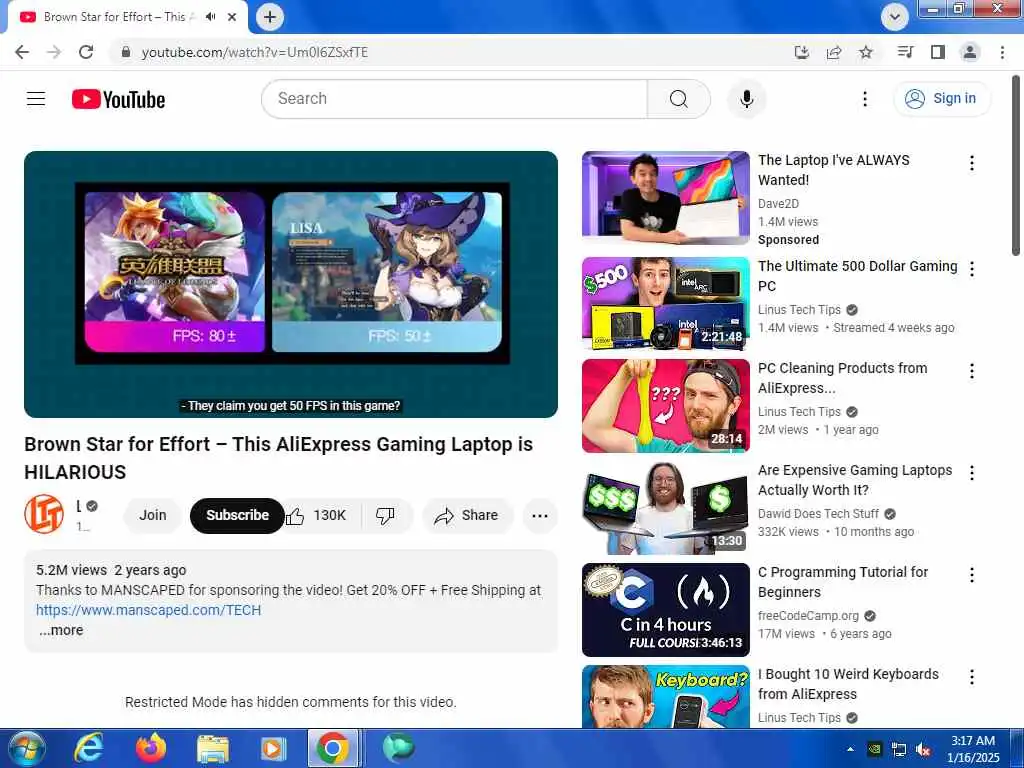1024x768 pixels.
Task: Open more actions ellipsis beside Share
Action: 539,515
